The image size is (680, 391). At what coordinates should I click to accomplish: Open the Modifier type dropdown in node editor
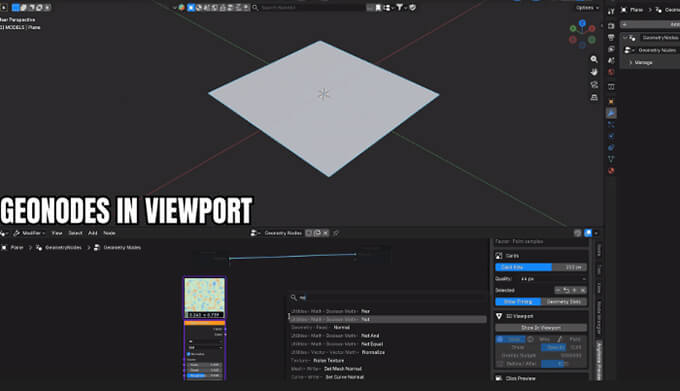(x=29, y=233)
